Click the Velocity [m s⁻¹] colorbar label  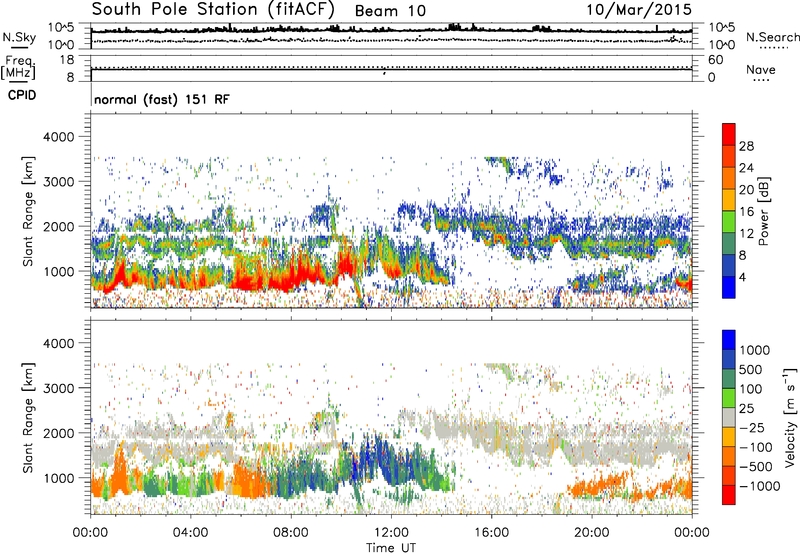pos(790,417)
